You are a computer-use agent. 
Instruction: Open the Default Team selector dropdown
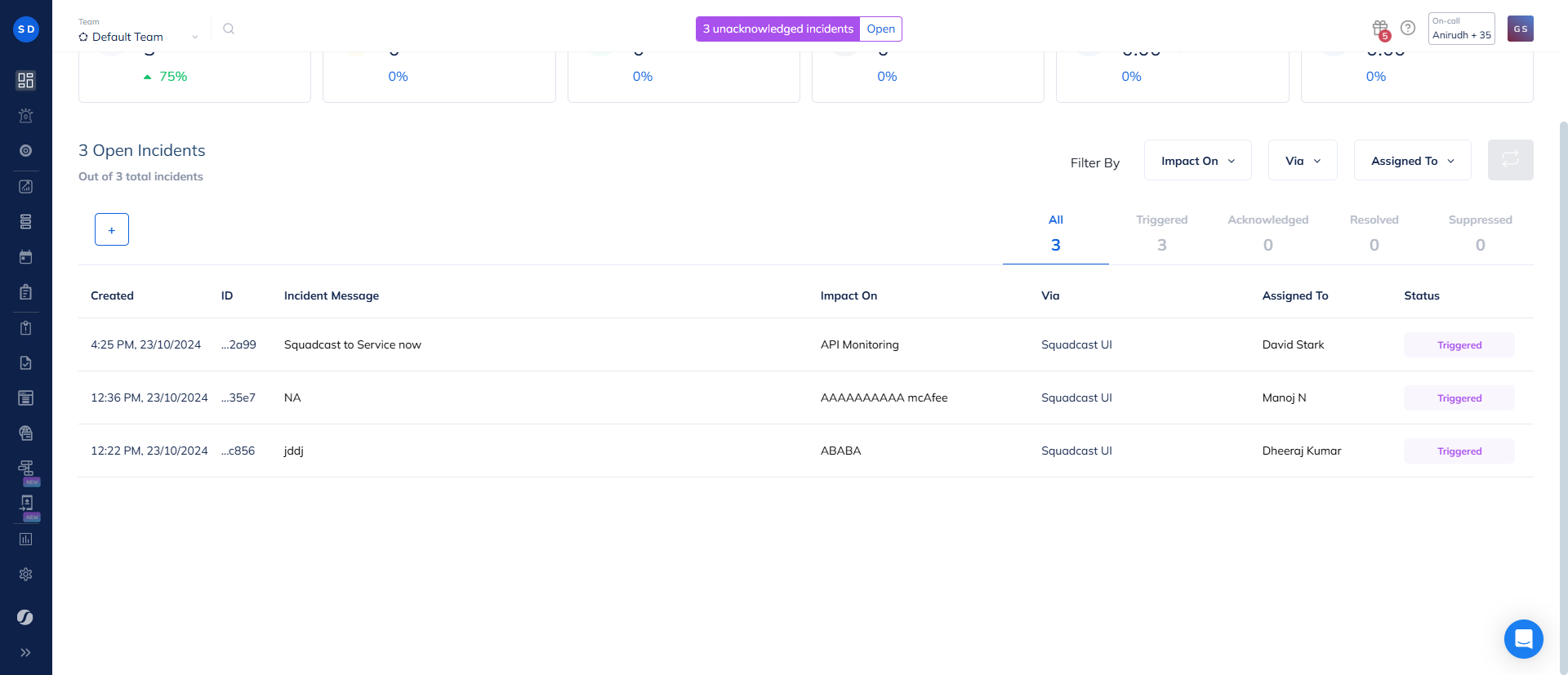coord(139,37)
